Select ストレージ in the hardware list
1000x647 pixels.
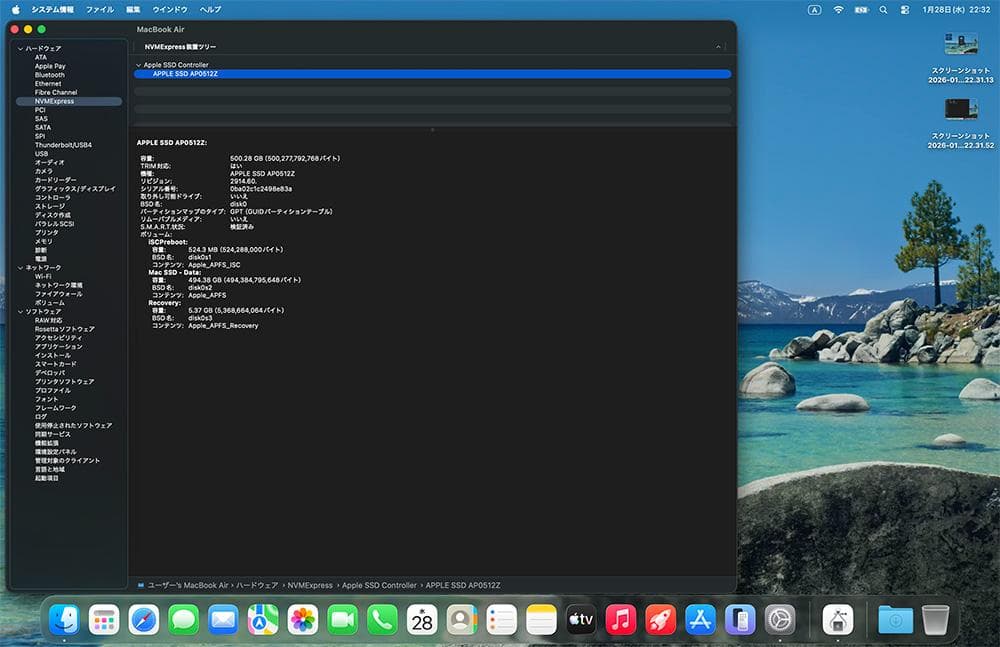[49, 207]
